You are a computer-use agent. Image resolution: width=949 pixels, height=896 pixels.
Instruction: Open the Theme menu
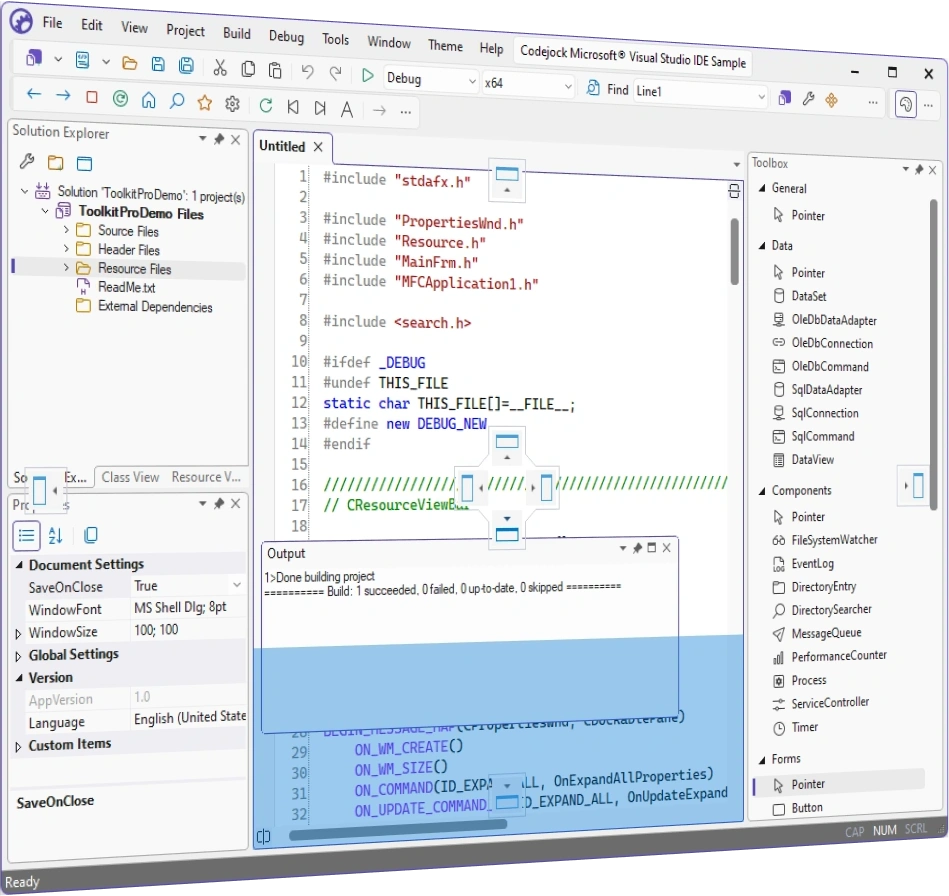[445, 45]
